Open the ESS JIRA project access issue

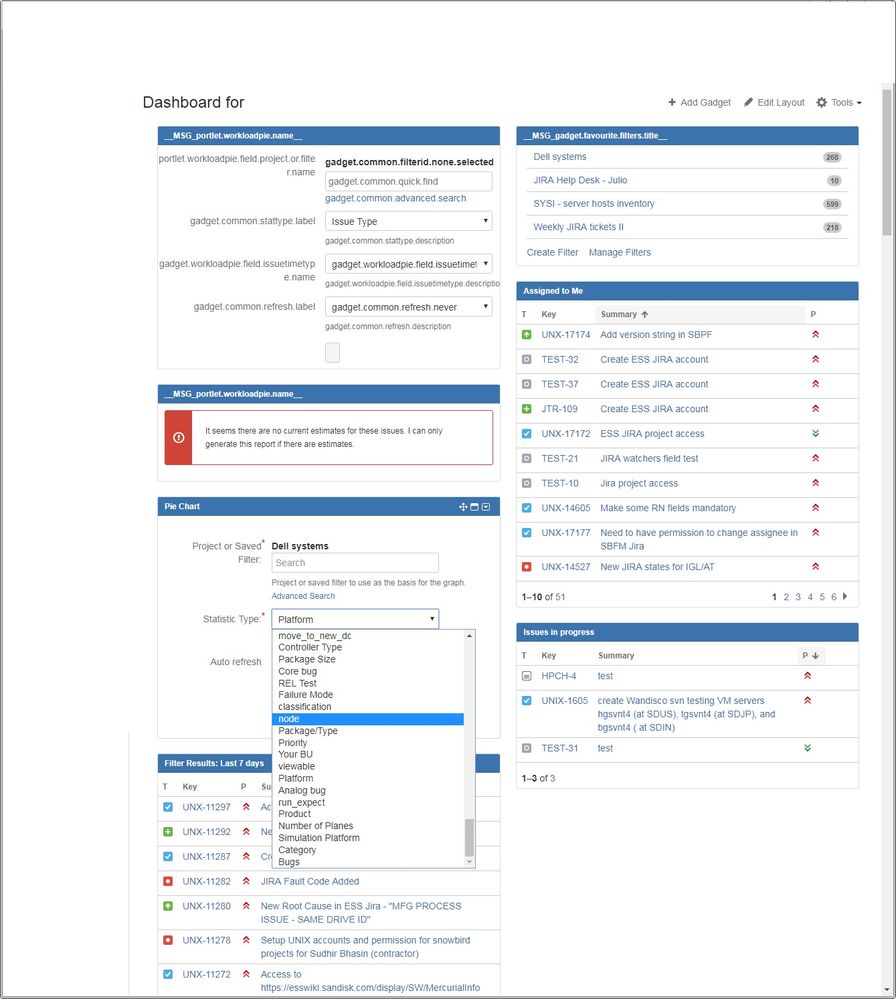(x=652, y=434)
